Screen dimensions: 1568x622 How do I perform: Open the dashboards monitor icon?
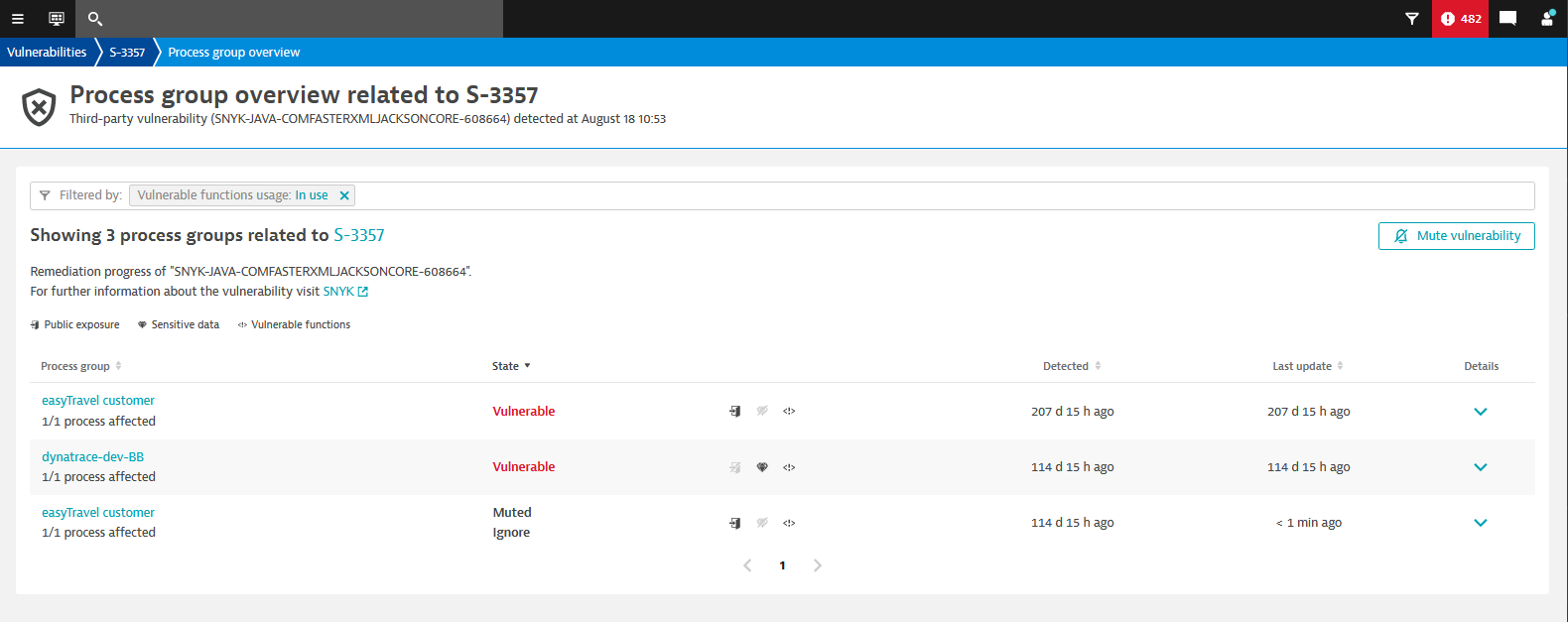(57, 19)
